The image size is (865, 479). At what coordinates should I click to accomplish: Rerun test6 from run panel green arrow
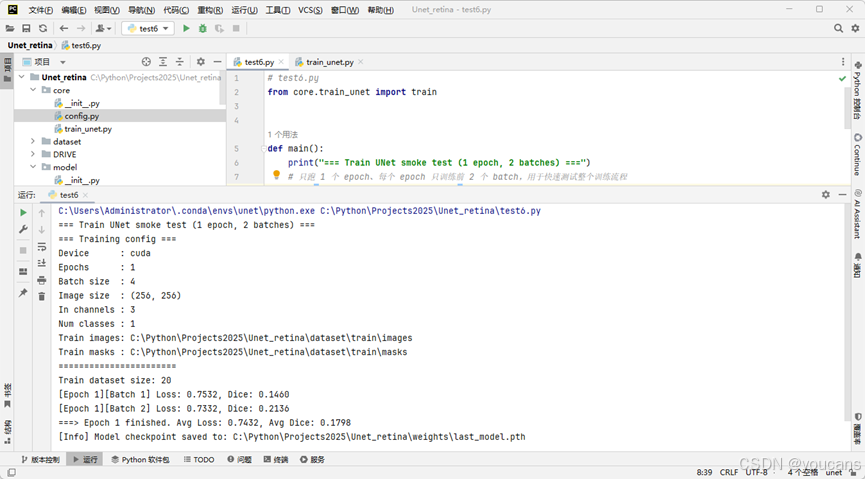point(23,212)
